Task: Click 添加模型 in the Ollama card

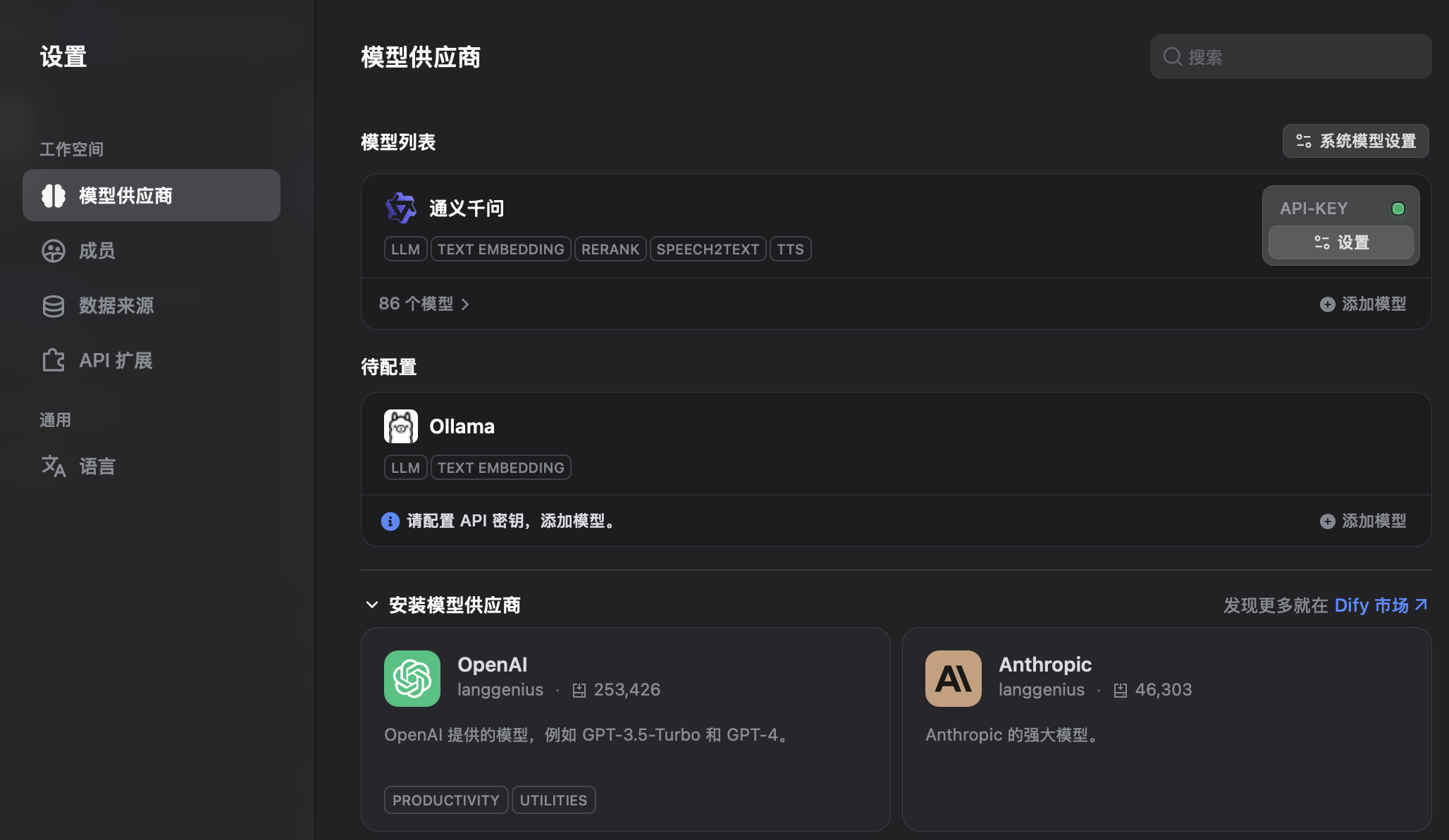Action: coord(1363,521)
